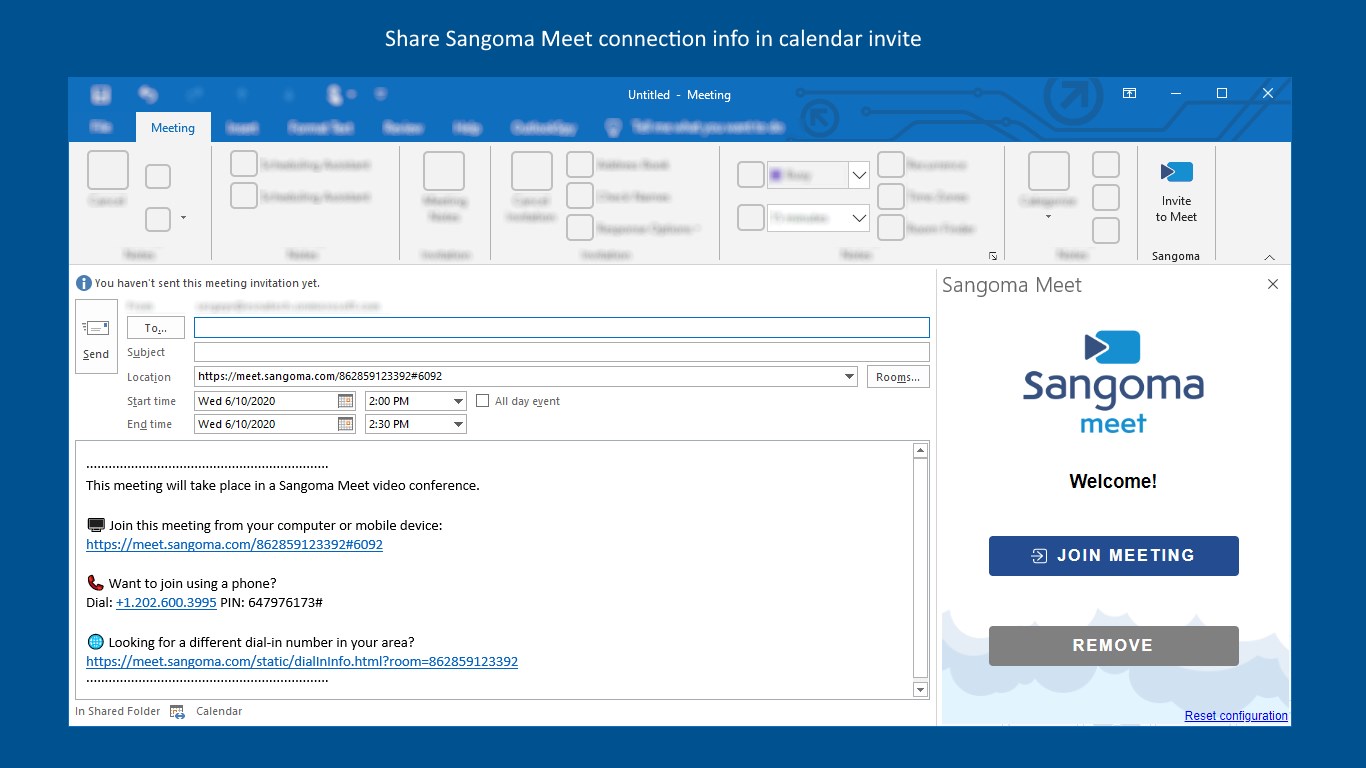Click the "In Shared Folder" status text
The height and width of the screenshot is (768, 1366).
point(118,712)
